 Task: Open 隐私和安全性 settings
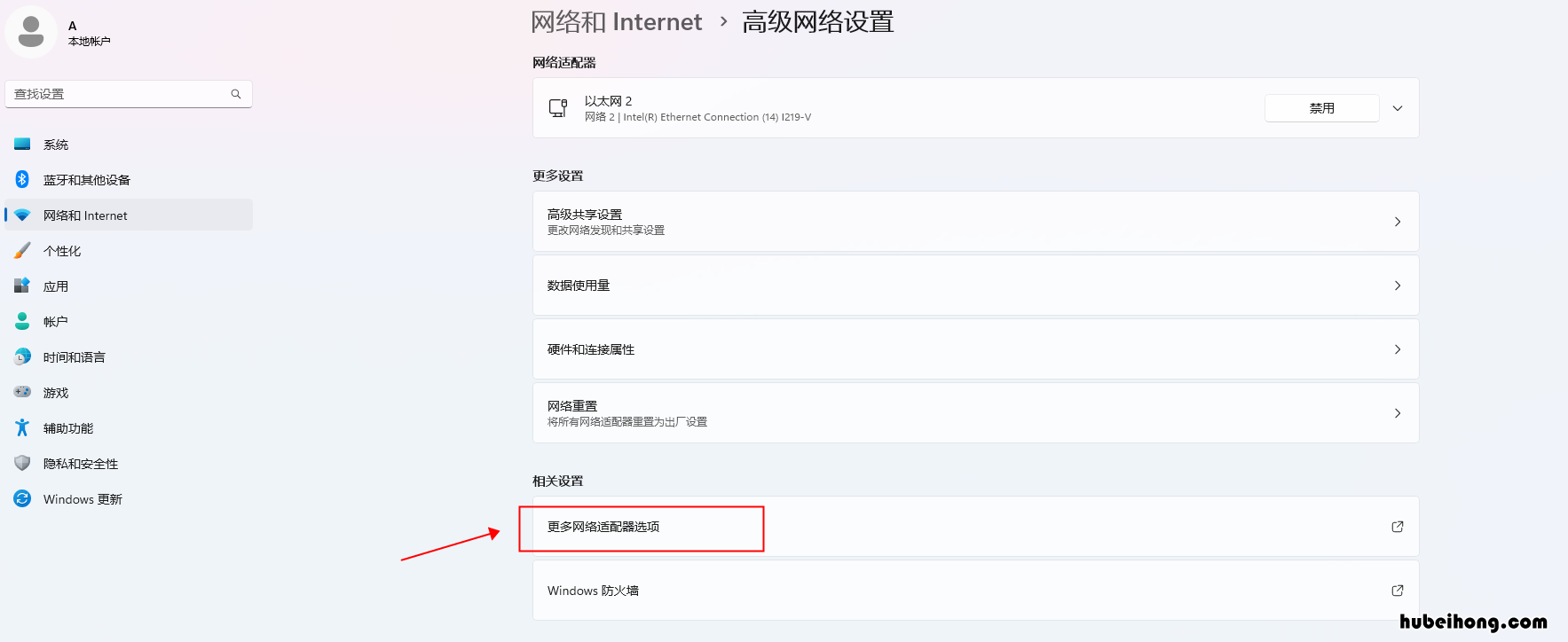[129, 463]
